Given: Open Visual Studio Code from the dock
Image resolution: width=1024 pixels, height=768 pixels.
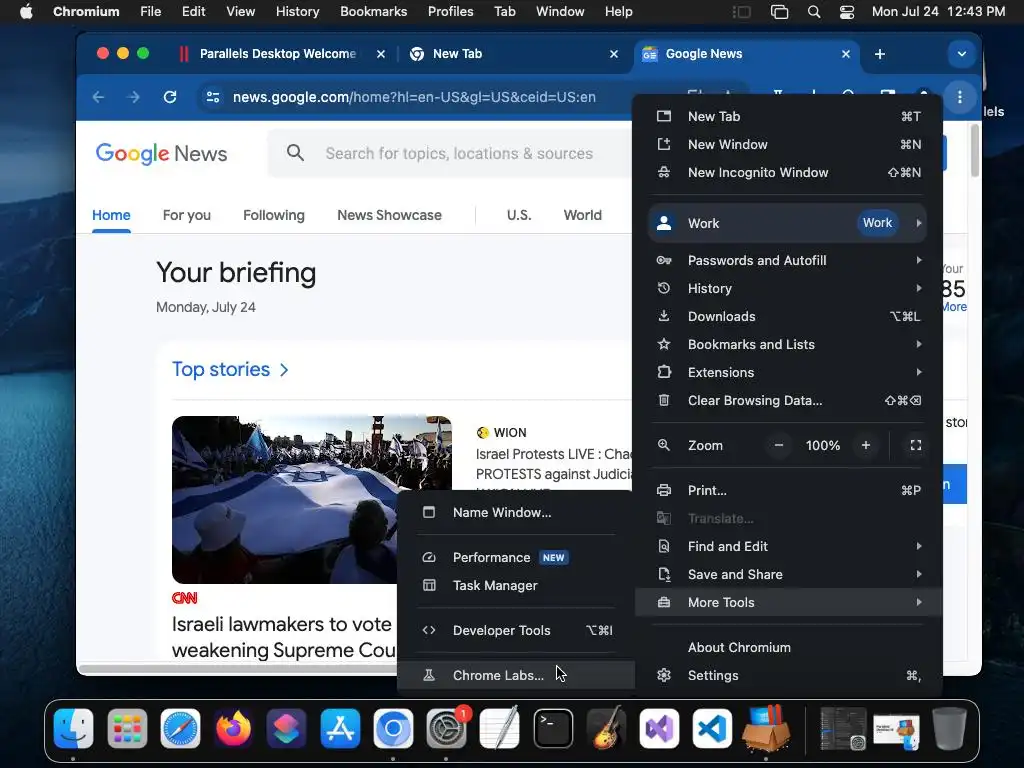Looking at the screenshot, I should tap(712, 728).
